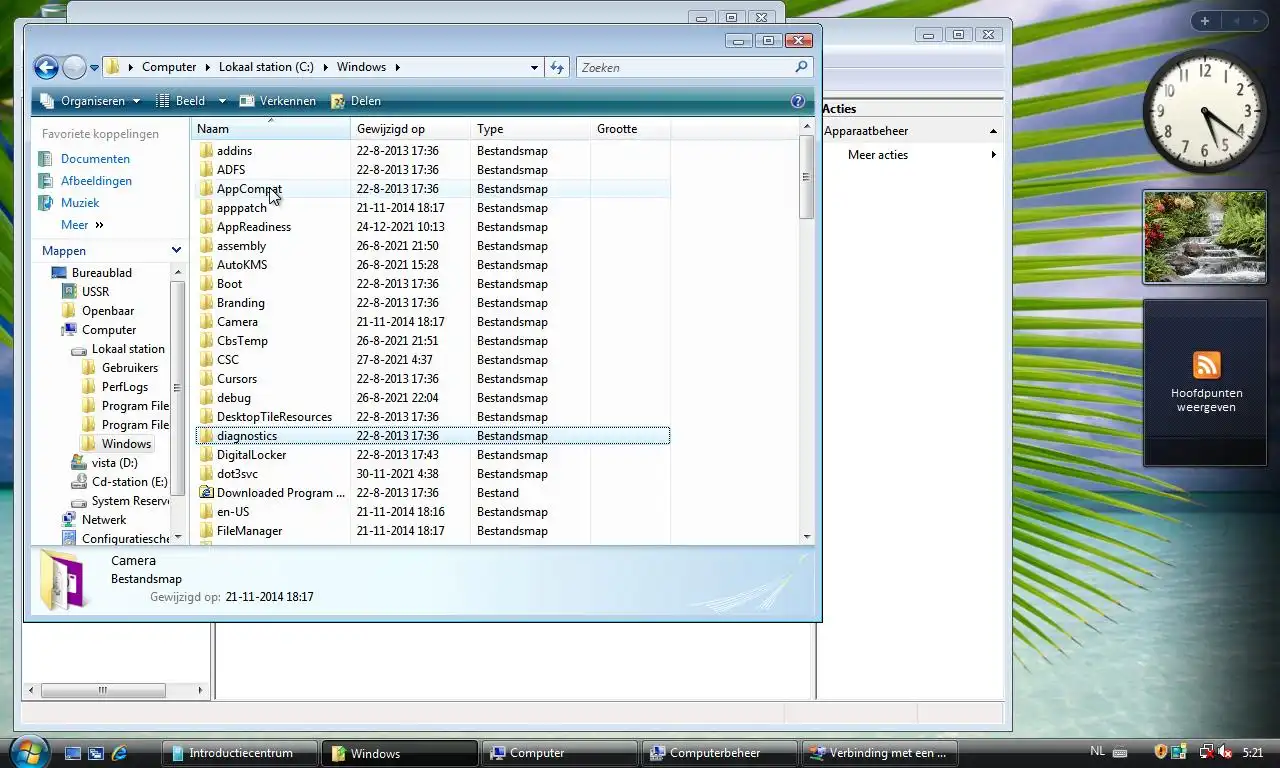Select PerfLogs in the folder tree
Image resolution: width=1280 pixels, height=768 pixels.
click(125, 387)
